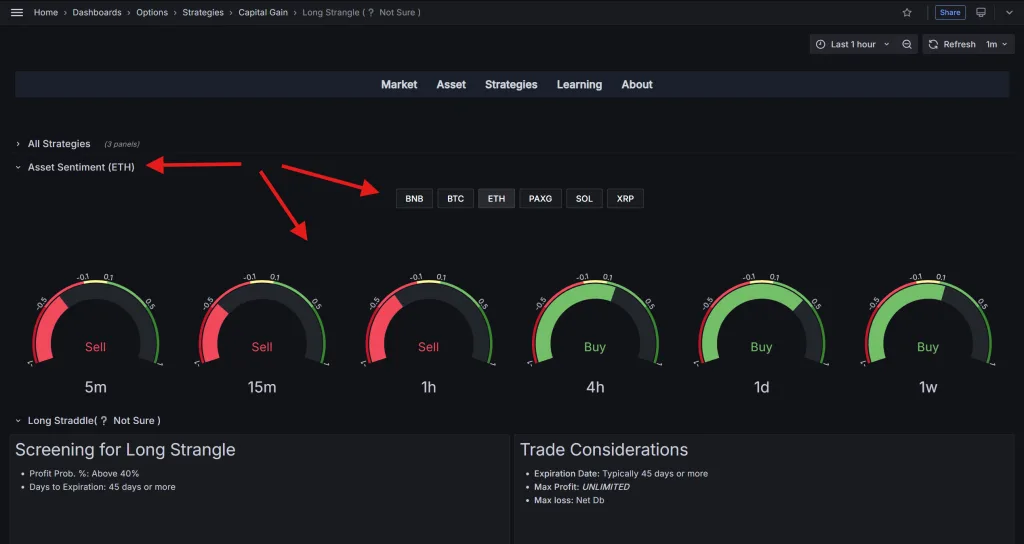Star this dashboard as favorite
Image resolution: width=1024 pixels, height=544 pixels.
click(907, 12)
